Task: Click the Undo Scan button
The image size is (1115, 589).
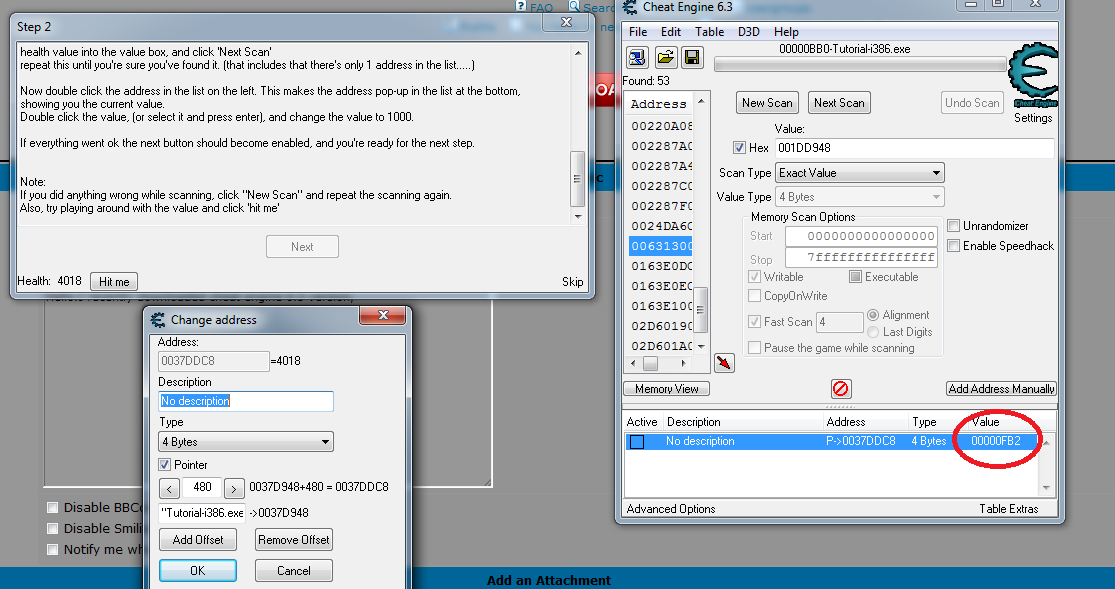Action: coord(972,103)
